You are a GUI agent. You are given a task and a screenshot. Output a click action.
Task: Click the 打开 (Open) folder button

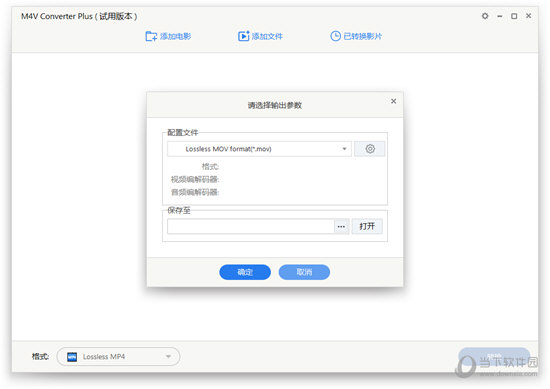pyautogui.click(x=367, y=226)
